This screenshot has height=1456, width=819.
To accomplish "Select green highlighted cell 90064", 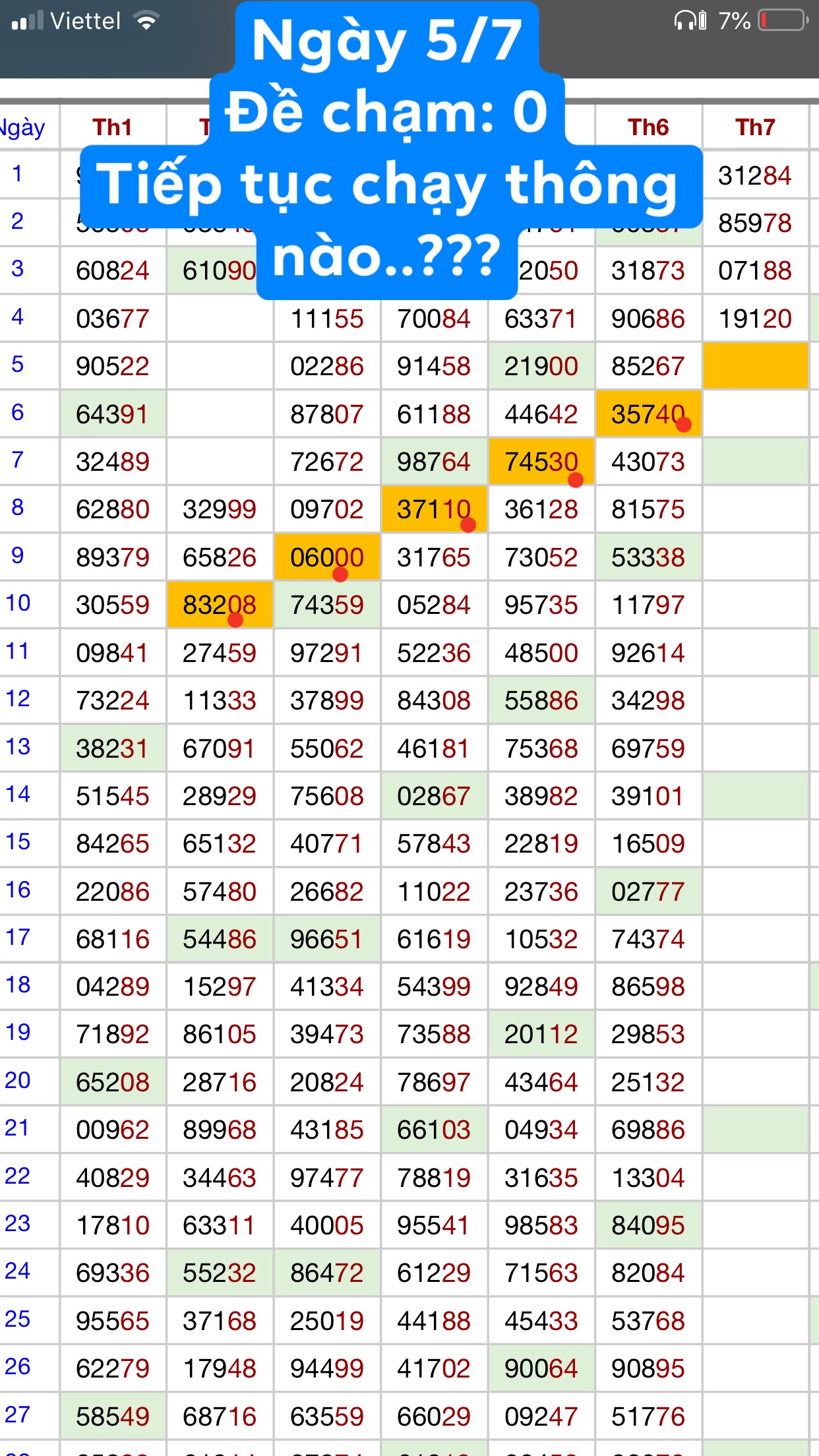I will (x=541, y=1368).
